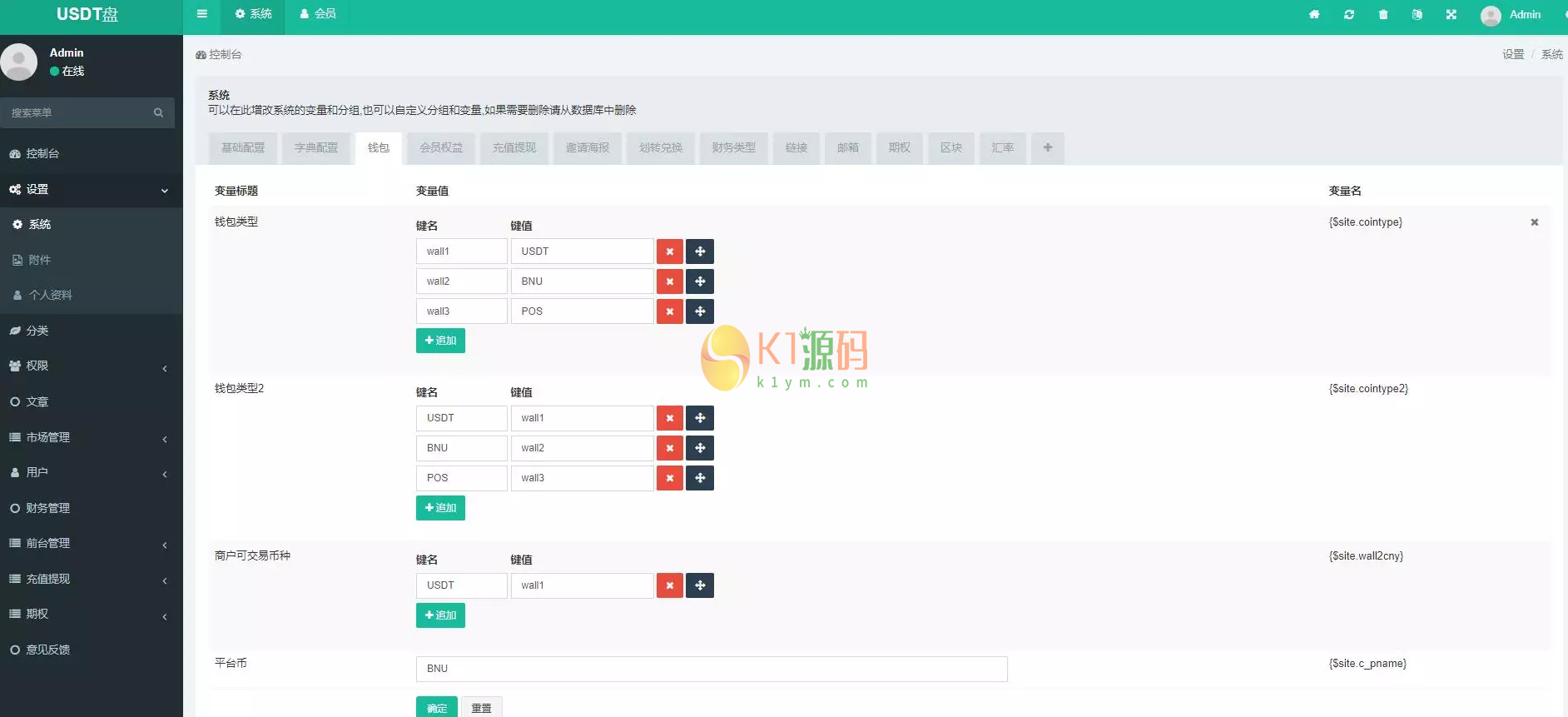Expand the 市场管理 sidebar menu
This screenshot has height=717, width=1568.
click(x=91, y=437)
